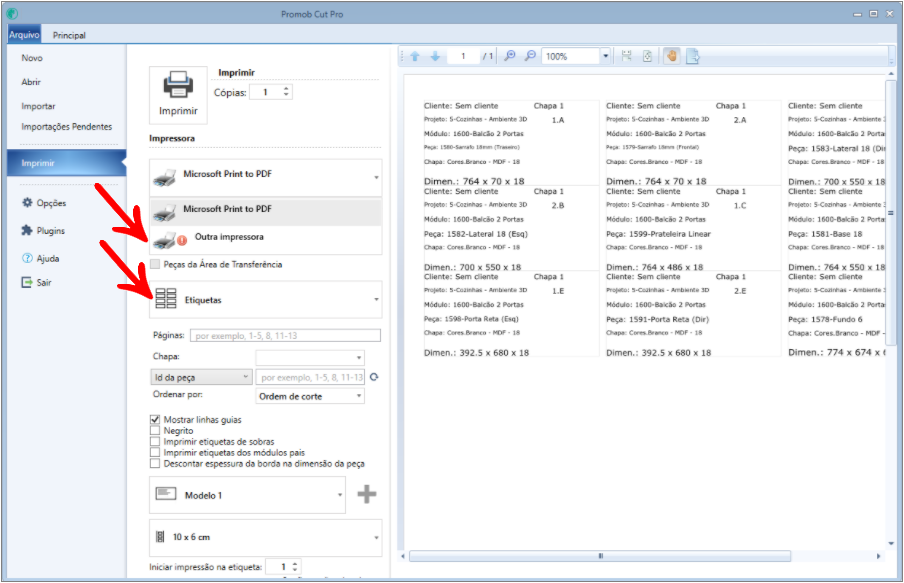This screenshot has height=583, width=904.
Task: Click the Cópias stepper arrows
Action: coord(286,92)
